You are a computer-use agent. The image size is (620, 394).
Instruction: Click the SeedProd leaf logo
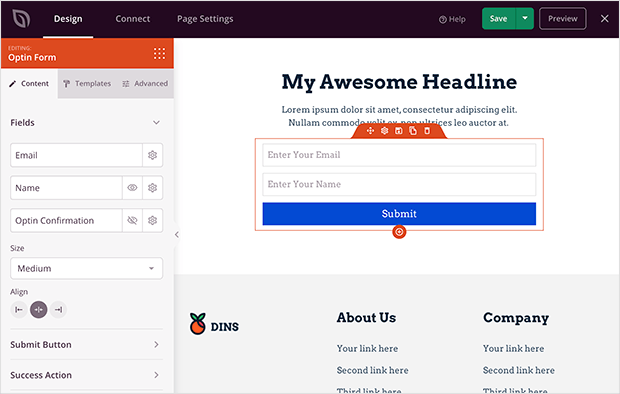coord(21,19)
